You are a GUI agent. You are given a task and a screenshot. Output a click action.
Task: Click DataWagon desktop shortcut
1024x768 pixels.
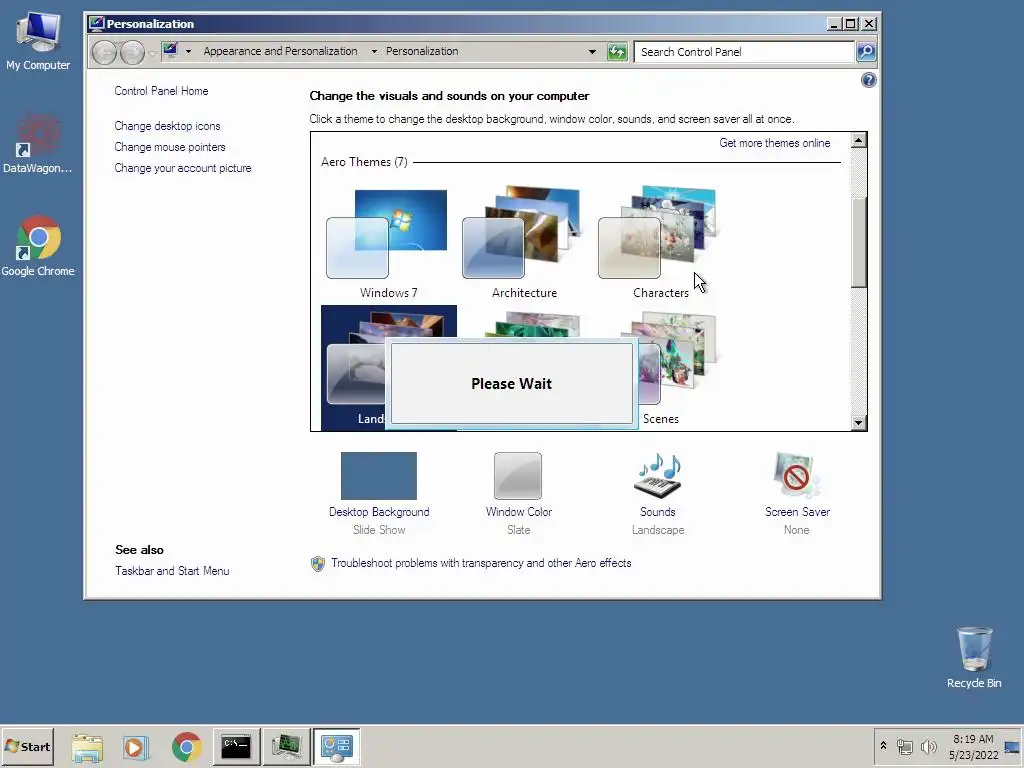(x=37, y=144)
